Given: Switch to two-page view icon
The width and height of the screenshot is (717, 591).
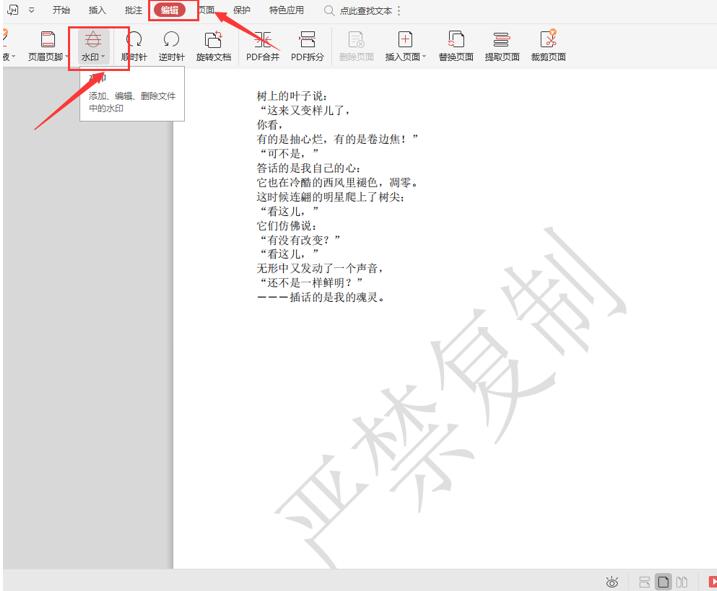Looking at the screenshot, I should 682,582.
